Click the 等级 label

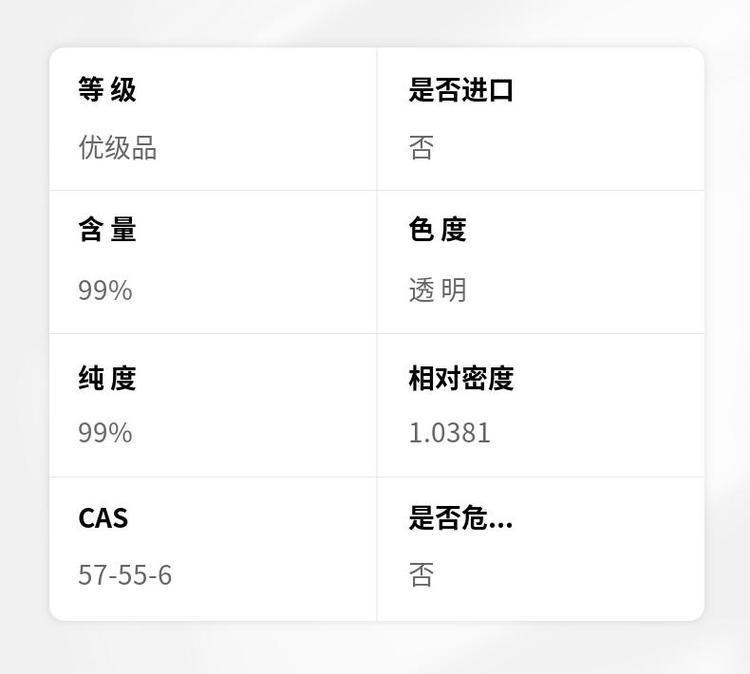pyautogui.click(x=107, y=90)
